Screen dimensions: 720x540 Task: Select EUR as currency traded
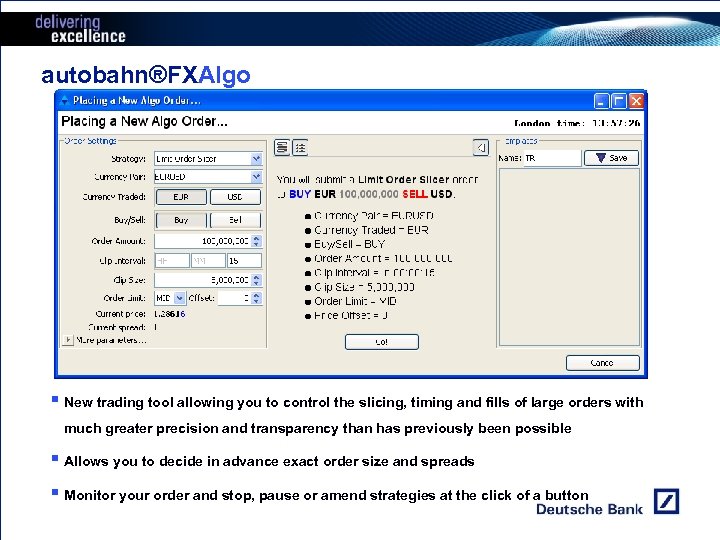181,197
